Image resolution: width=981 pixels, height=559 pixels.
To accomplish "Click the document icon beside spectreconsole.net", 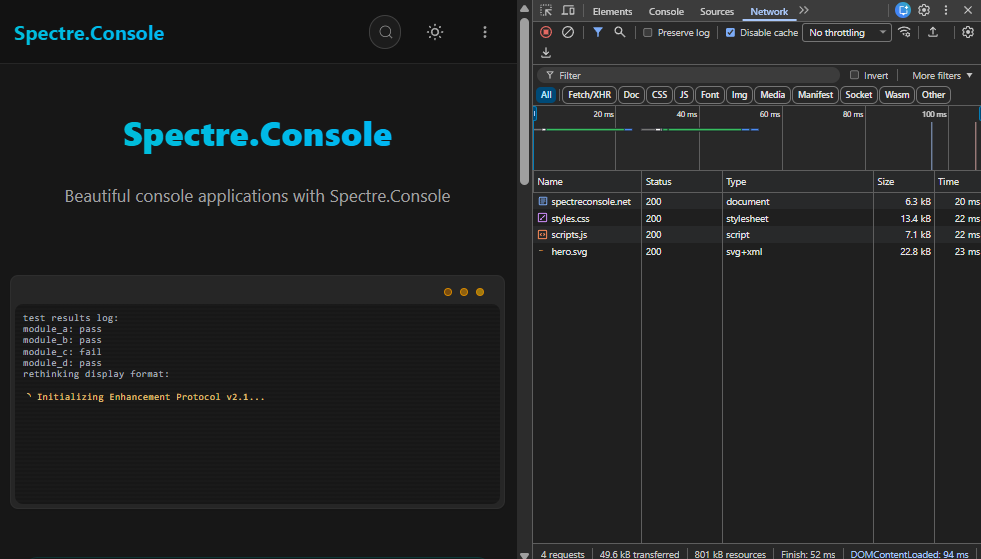I will 542,202.
